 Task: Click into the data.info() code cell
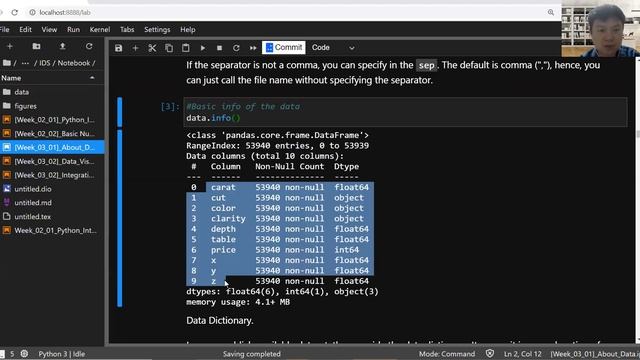[406, 112]
